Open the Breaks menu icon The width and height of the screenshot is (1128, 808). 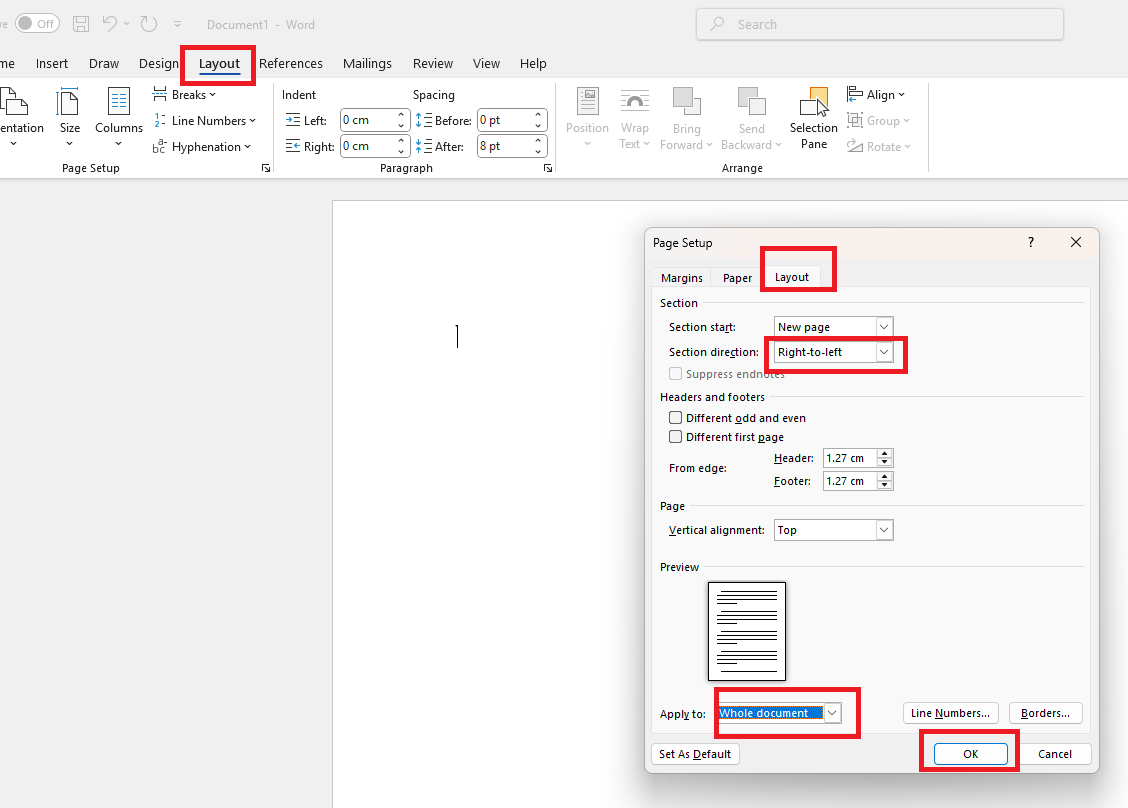(x=160, y=95)
